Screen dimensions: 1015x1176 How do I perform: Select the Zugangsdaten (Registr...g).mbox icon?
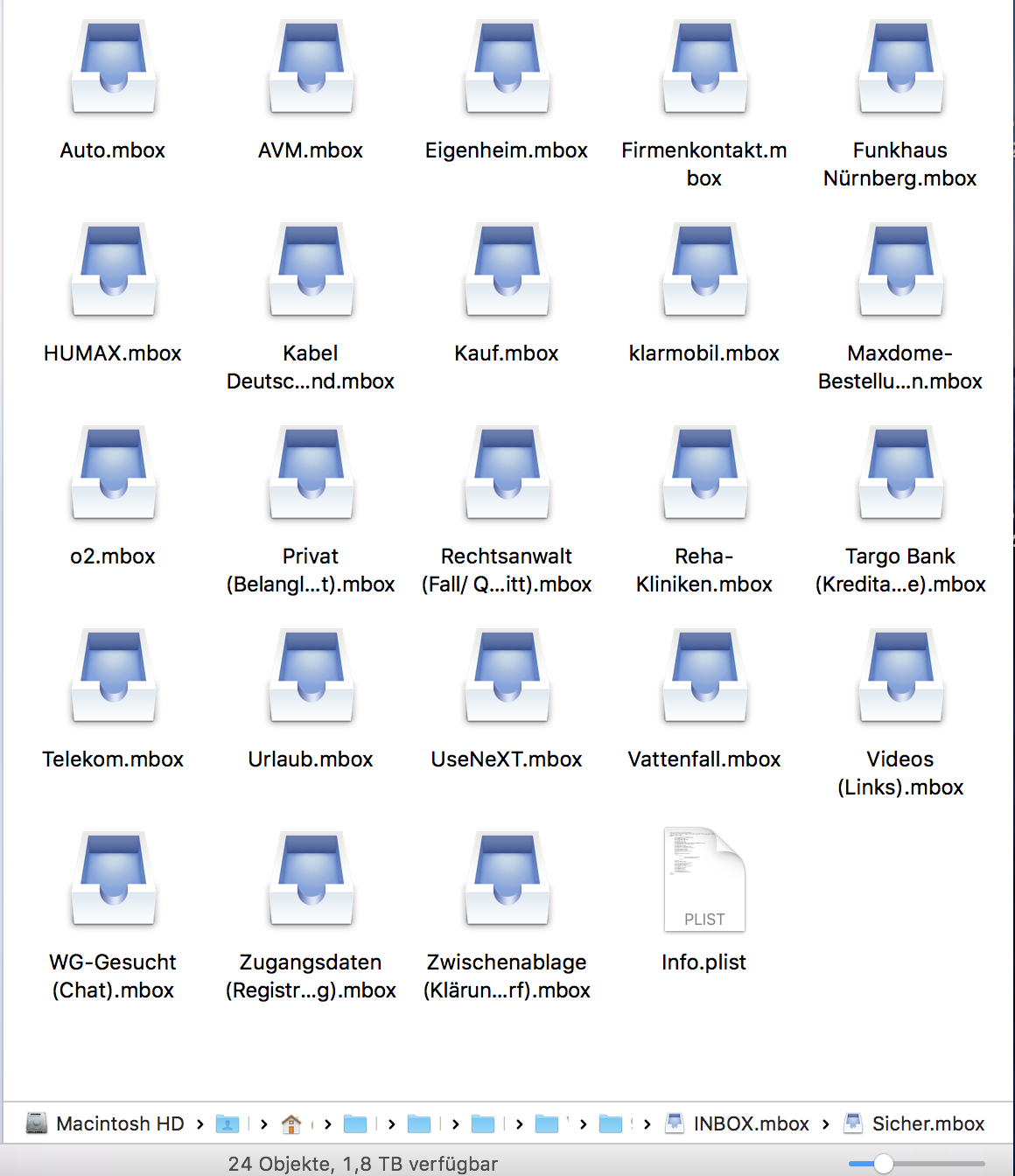coord(311,879)
